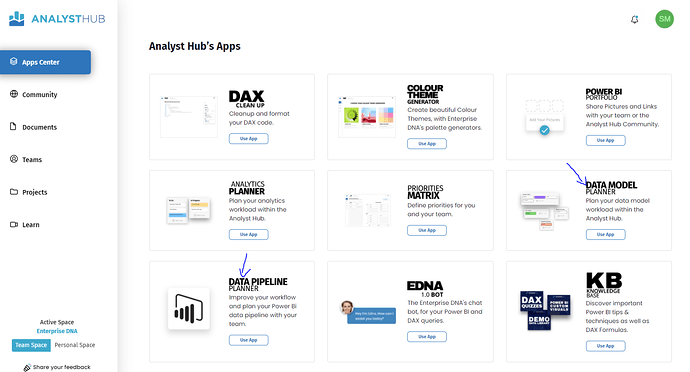Click the notification bell icon
Screen dimensions: 690x372
(x=635, y=19)
